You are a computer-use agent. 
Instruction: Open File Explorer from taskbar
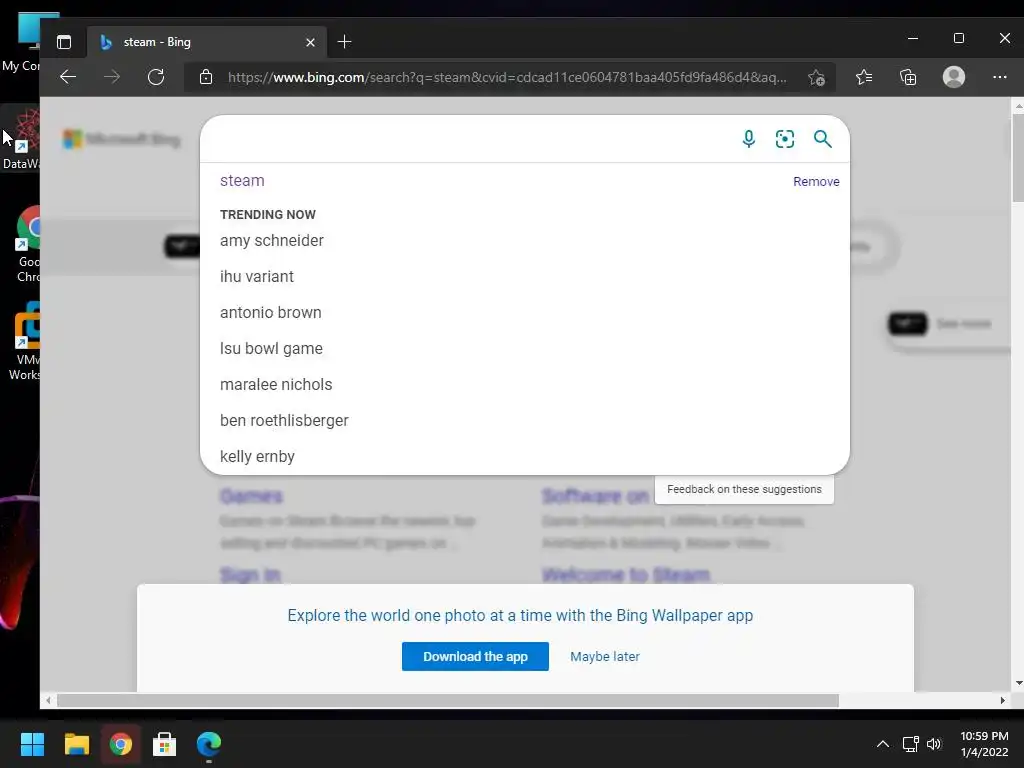pos(76,744)
